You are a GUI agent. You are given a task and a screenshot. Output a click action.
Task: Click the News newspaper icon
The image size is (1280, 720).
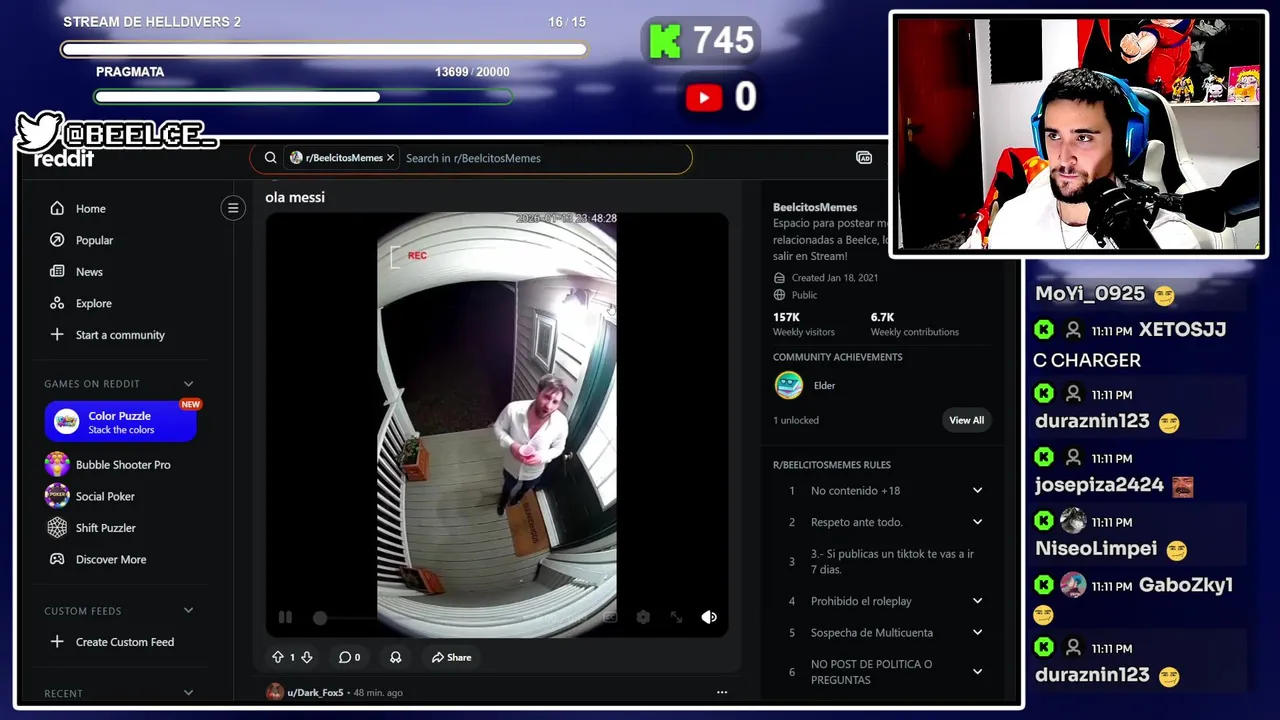click(x=57, y=272)
